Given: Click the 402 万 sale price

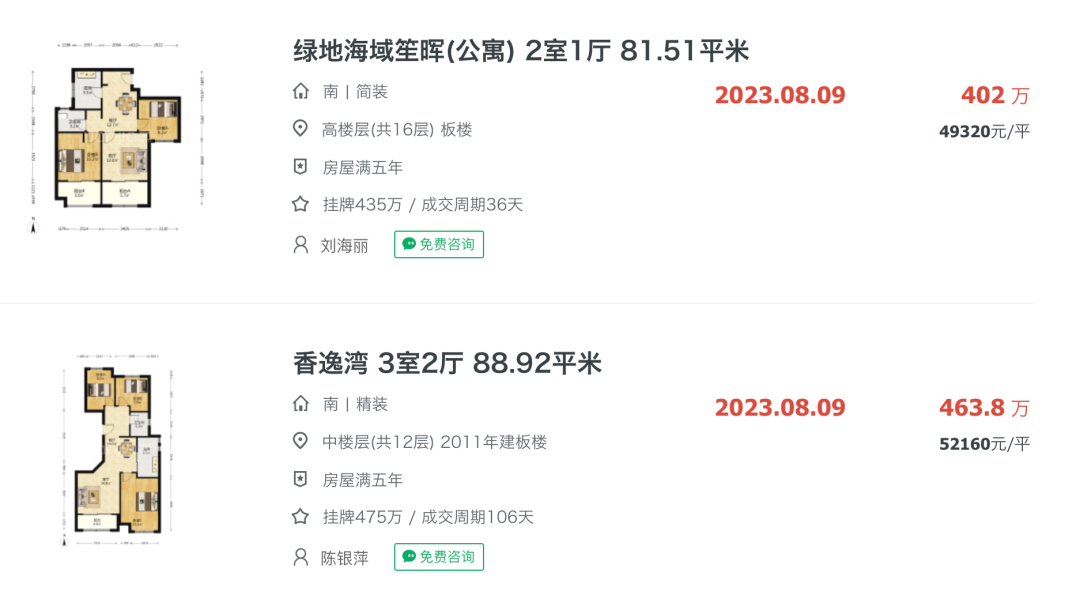Looking at the screenshot, I should click(995, 95).
